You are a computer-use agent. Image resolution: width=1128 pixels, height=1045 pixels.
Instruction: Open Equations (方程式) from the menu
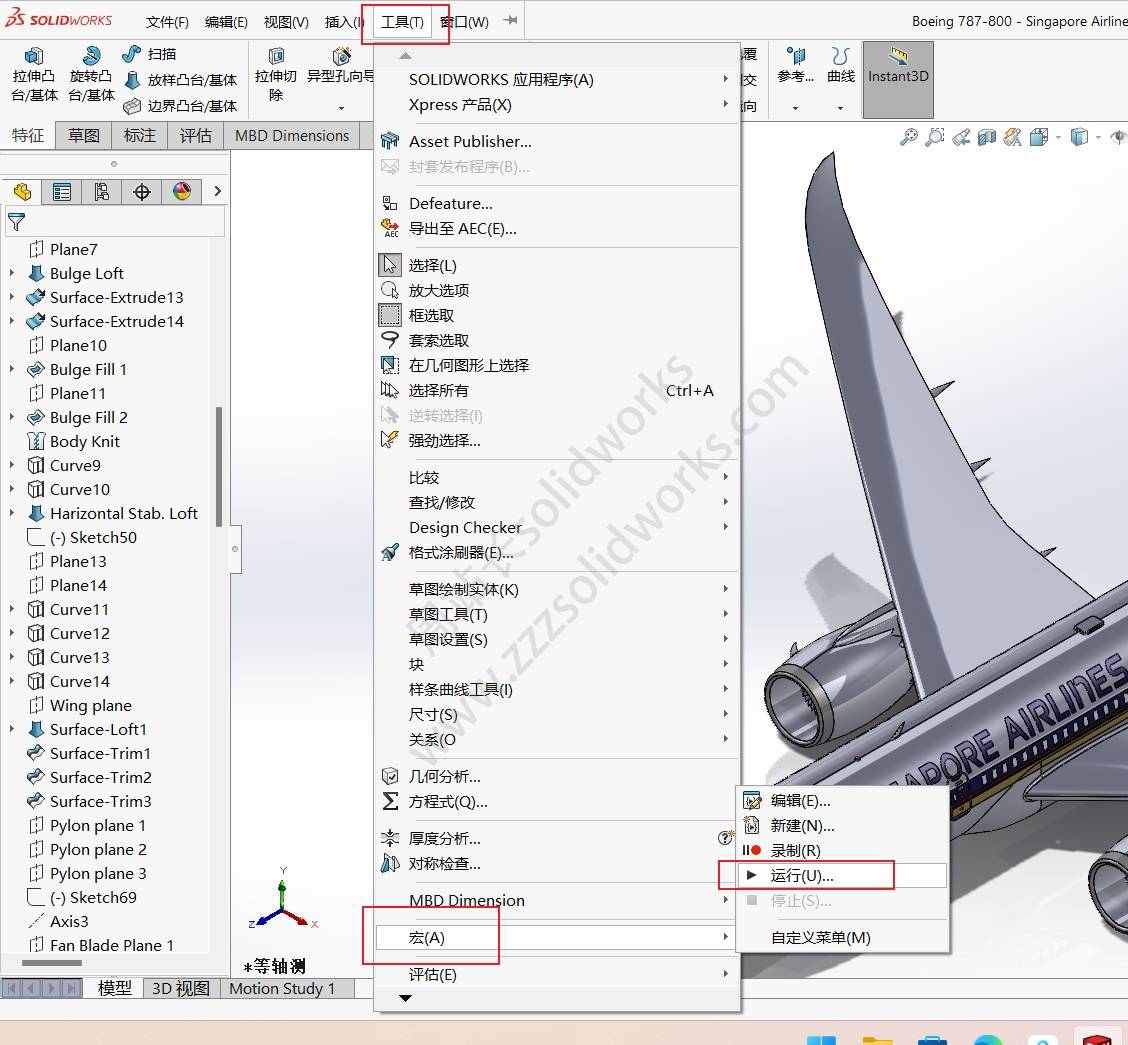(x=558, y=801)
